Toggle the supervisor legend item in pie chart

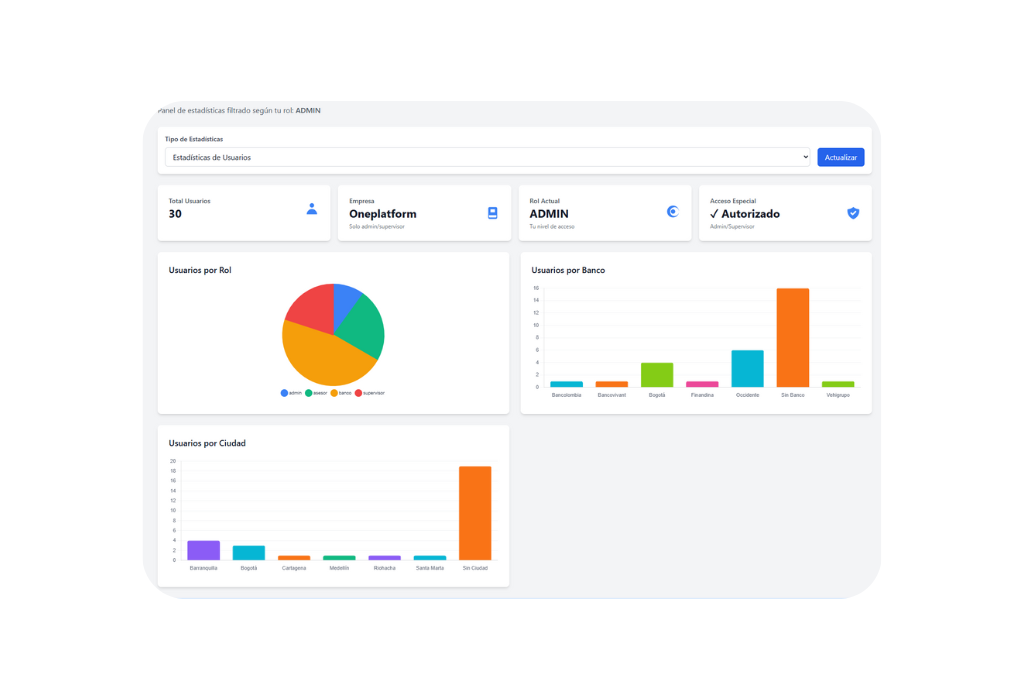(x=369, y=393)
